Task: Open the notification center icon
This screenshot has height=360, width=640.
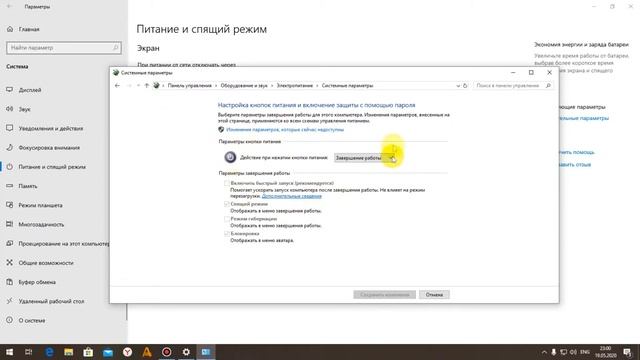Action: point(628,352)
